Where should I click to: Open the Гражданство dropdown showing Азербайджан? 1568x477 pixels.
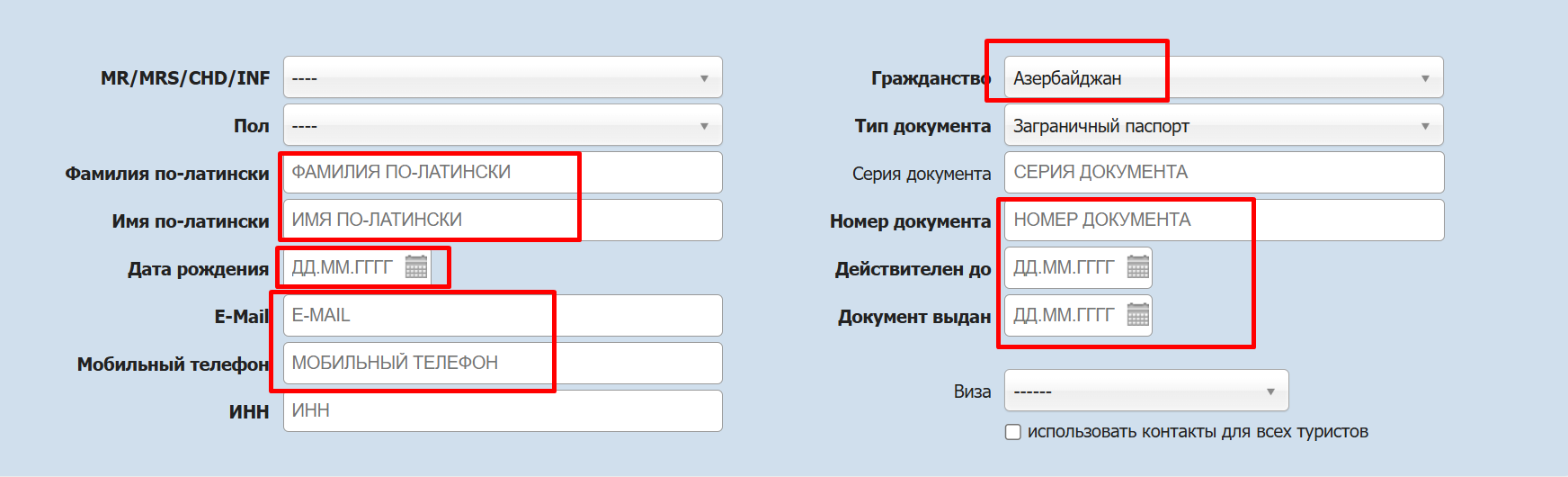pyautogui.click(x=1223, y=78)
